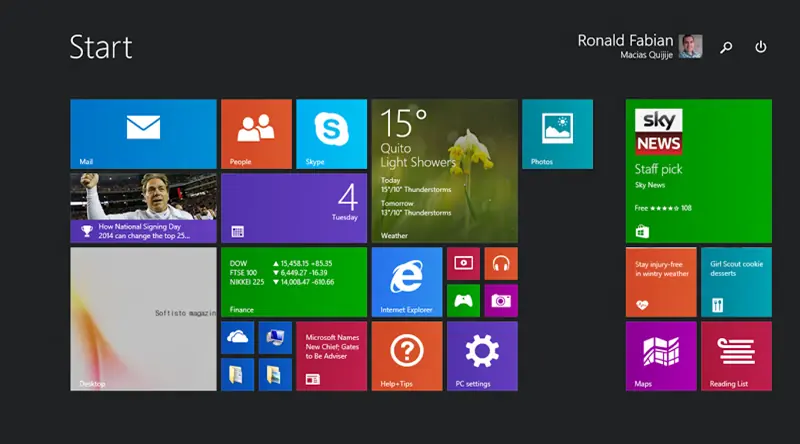The image size is (800, 444).
Task: Open the Video small tile
Action: click(x=463, y=264)
